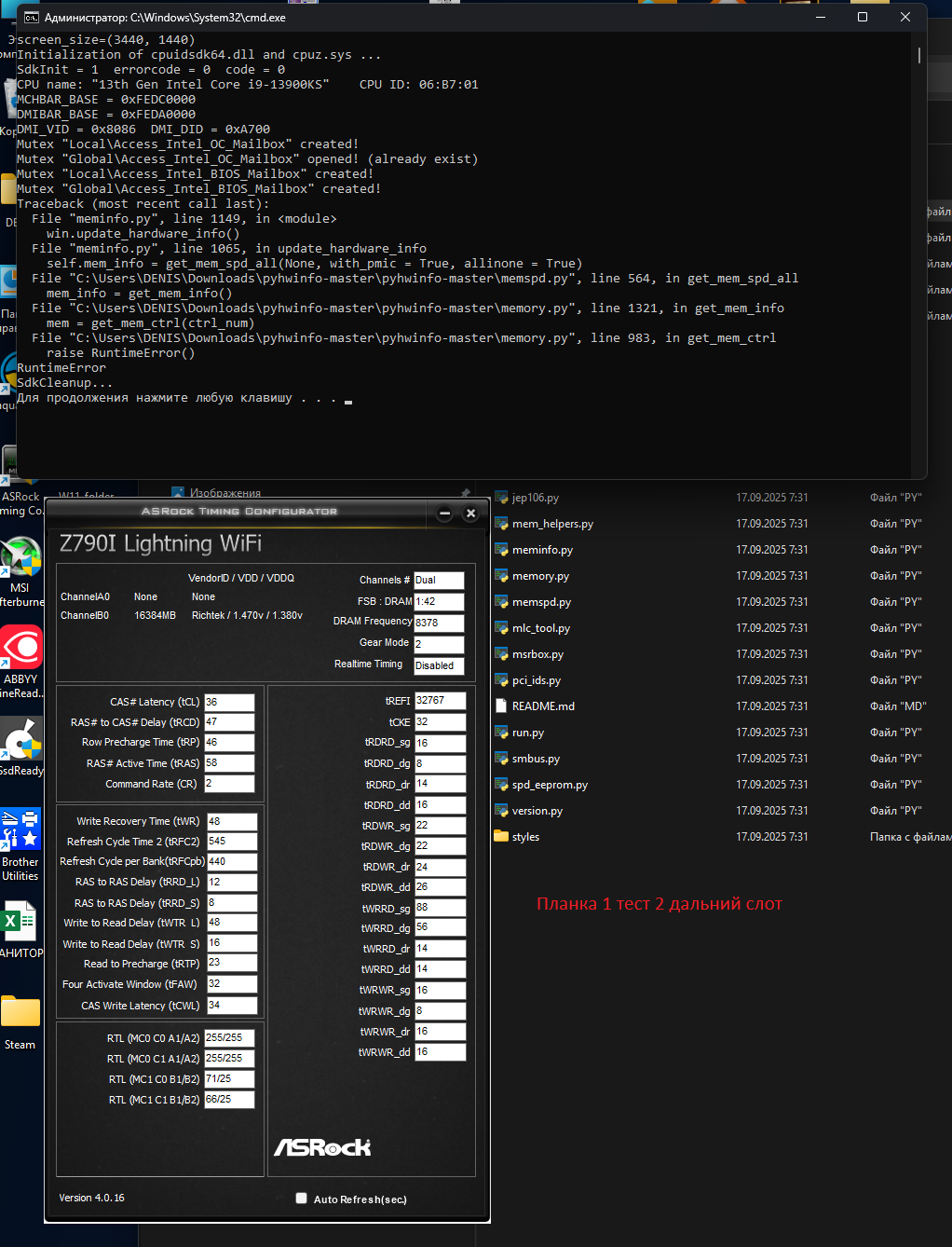Click the RAS# Active Time (tRAS) field

click(229, 763)
